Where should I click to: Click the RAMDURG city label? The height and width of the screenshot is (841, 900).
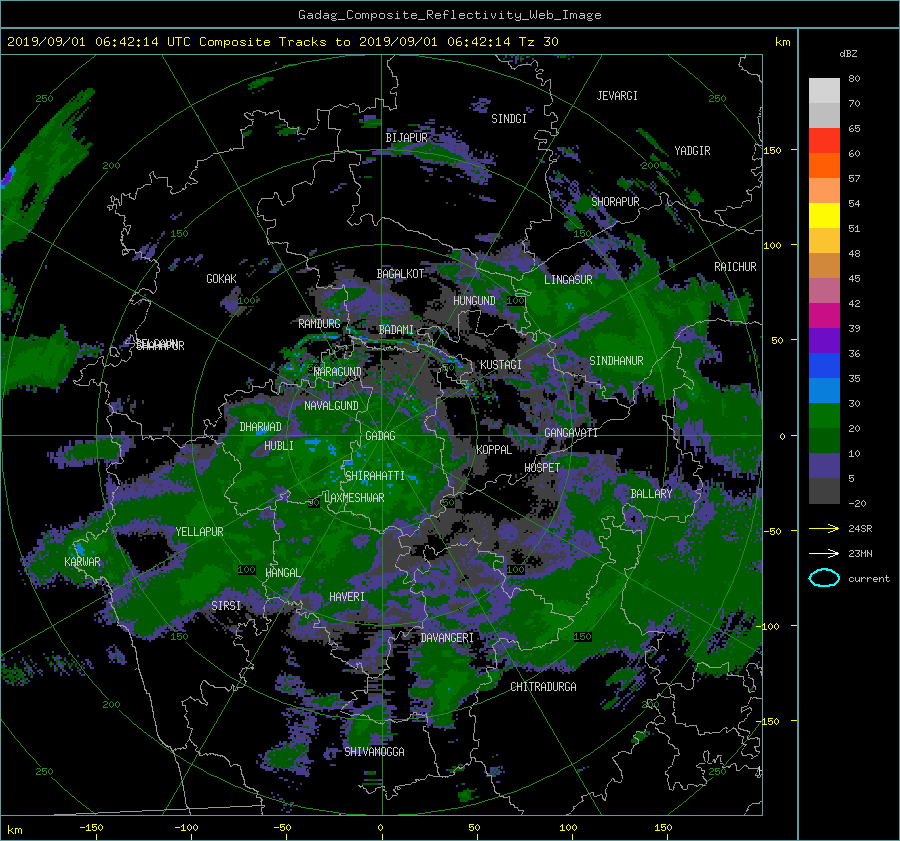point(319,324)
